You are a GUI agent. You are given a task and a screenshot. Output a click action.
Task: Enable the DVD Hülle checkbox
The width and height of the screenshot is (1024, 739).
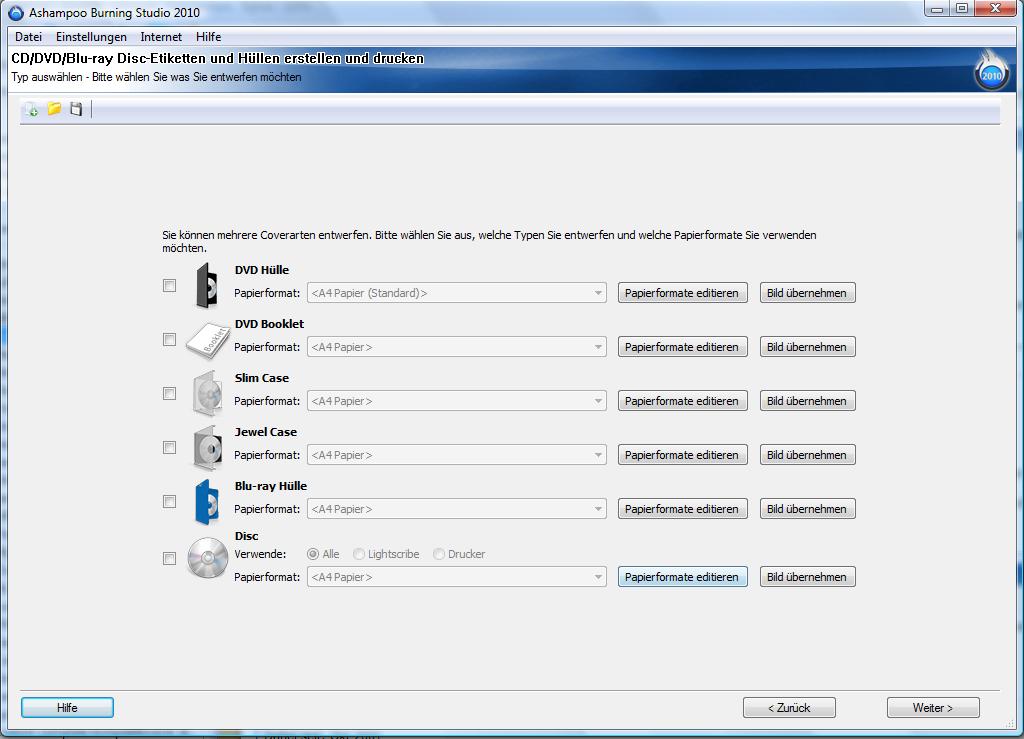(169, 285)
